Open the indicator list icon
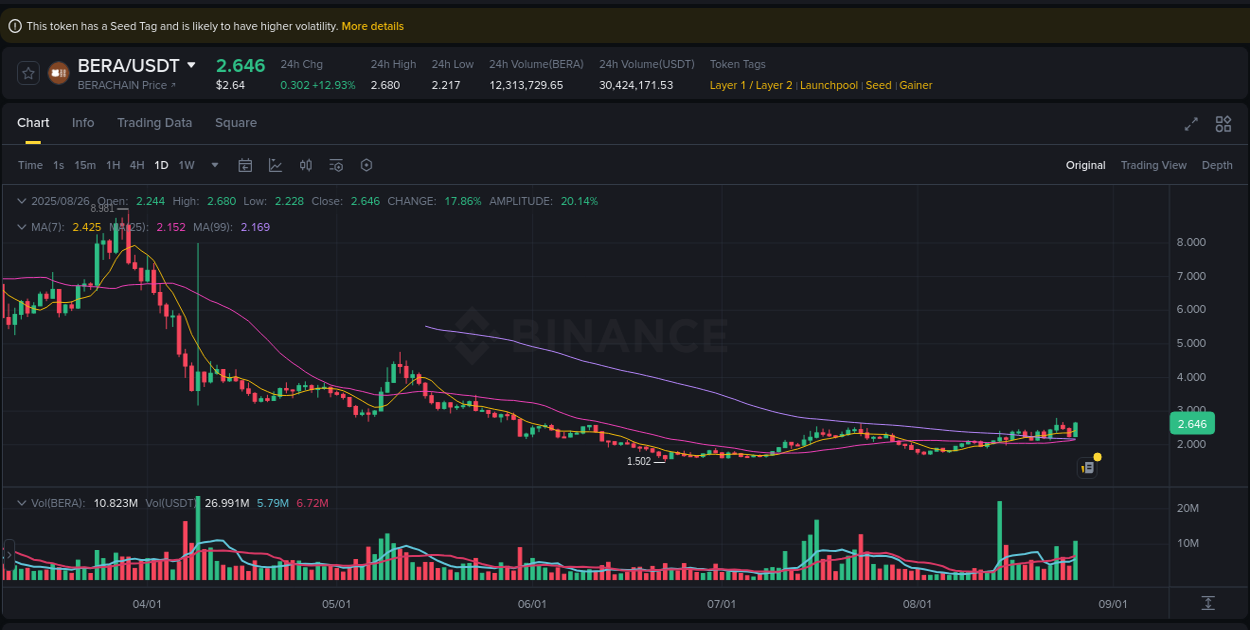Screen dimensions: 1250x630 point(336,165)
